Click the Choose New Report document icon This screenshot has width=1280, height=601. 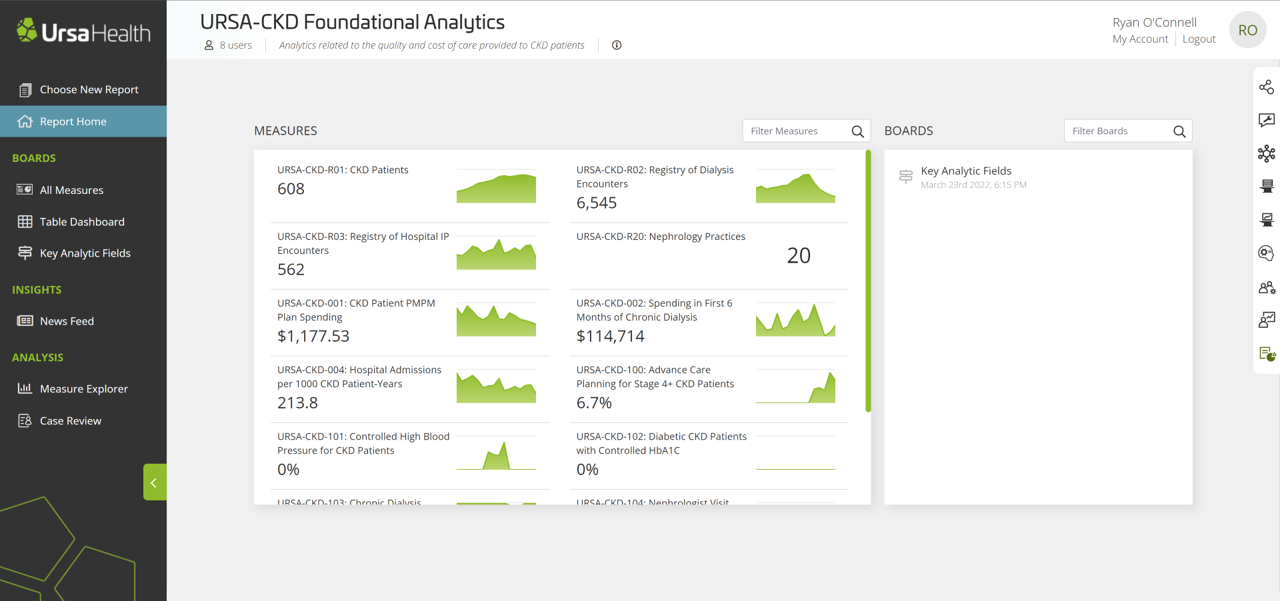[25, 89]
